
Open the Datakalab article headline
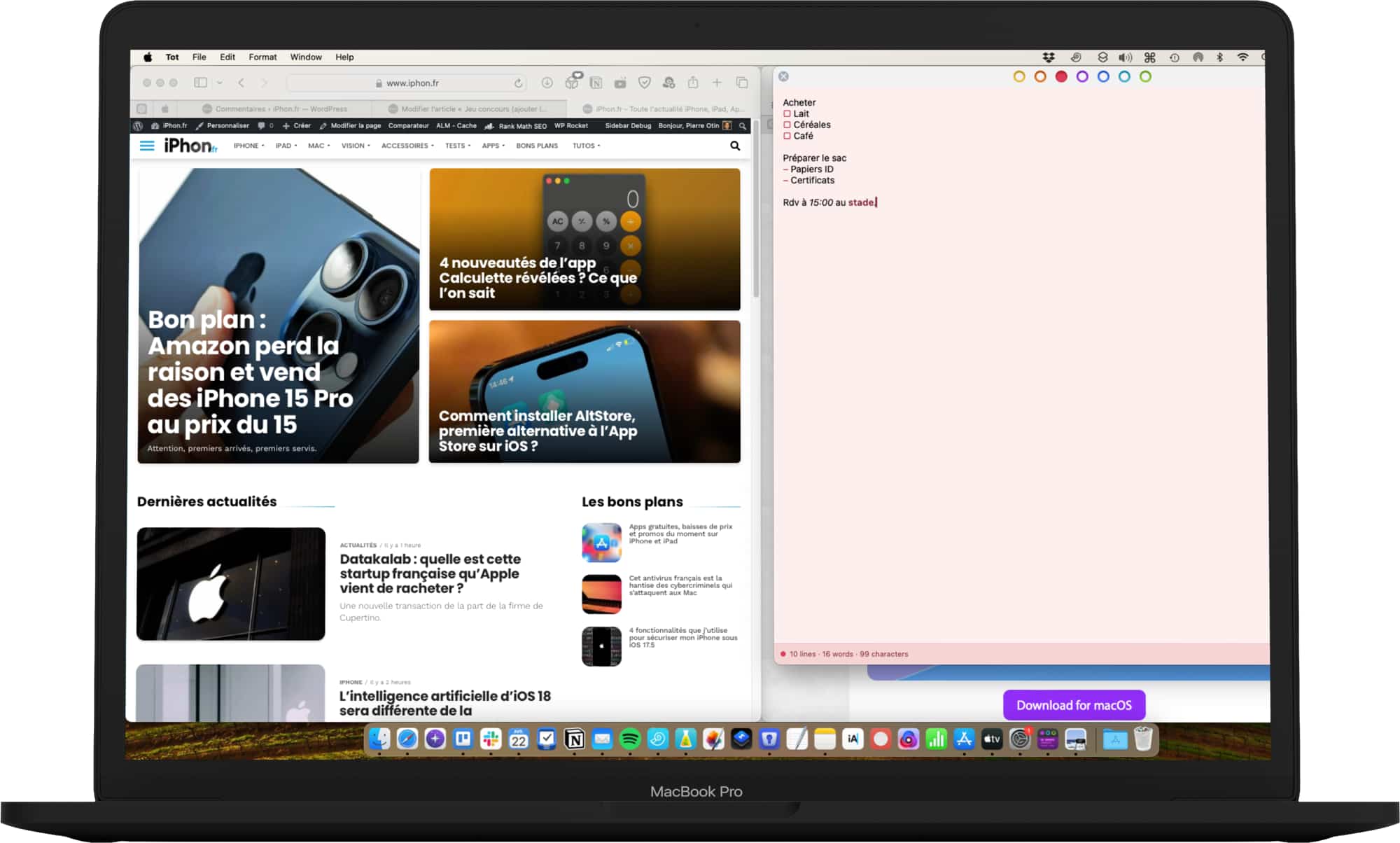pos(430,573)
